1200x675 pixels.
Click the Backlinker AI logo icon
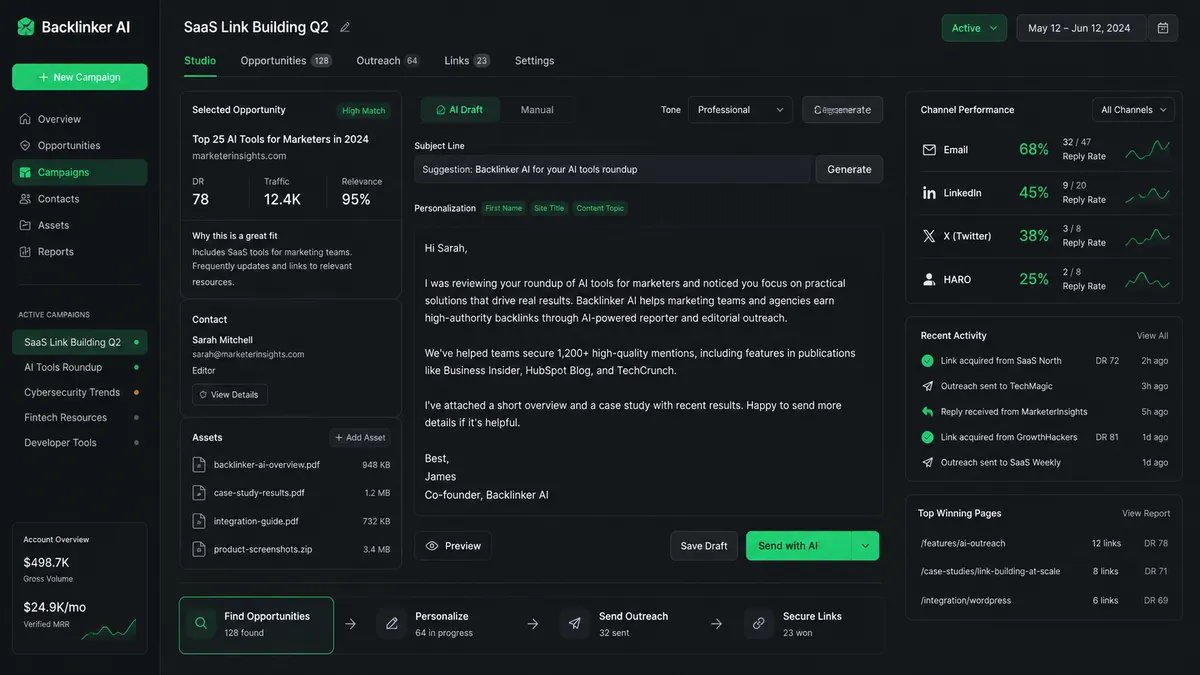(x=26, y=27)
